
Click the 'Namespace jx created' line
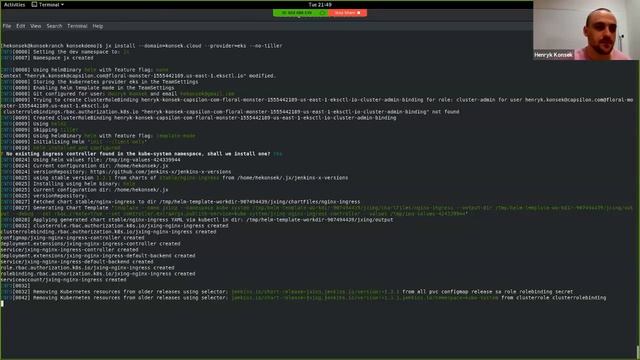pyautogui.click(x=47, y=58)
